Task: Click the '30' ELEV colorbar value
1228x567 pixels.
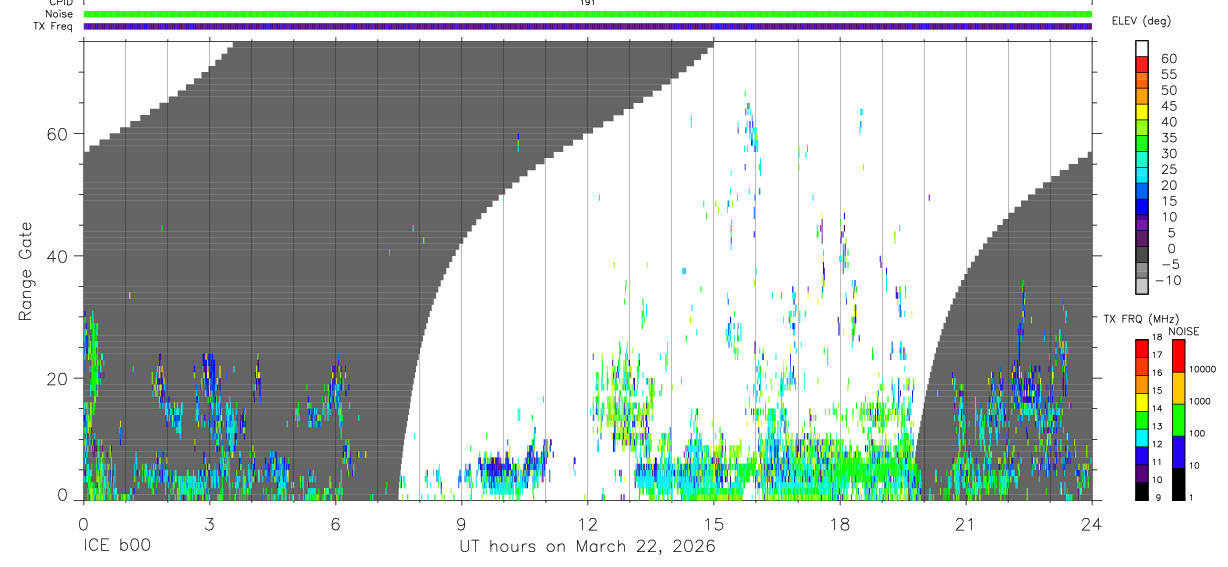Action: tap(1169, 154)
